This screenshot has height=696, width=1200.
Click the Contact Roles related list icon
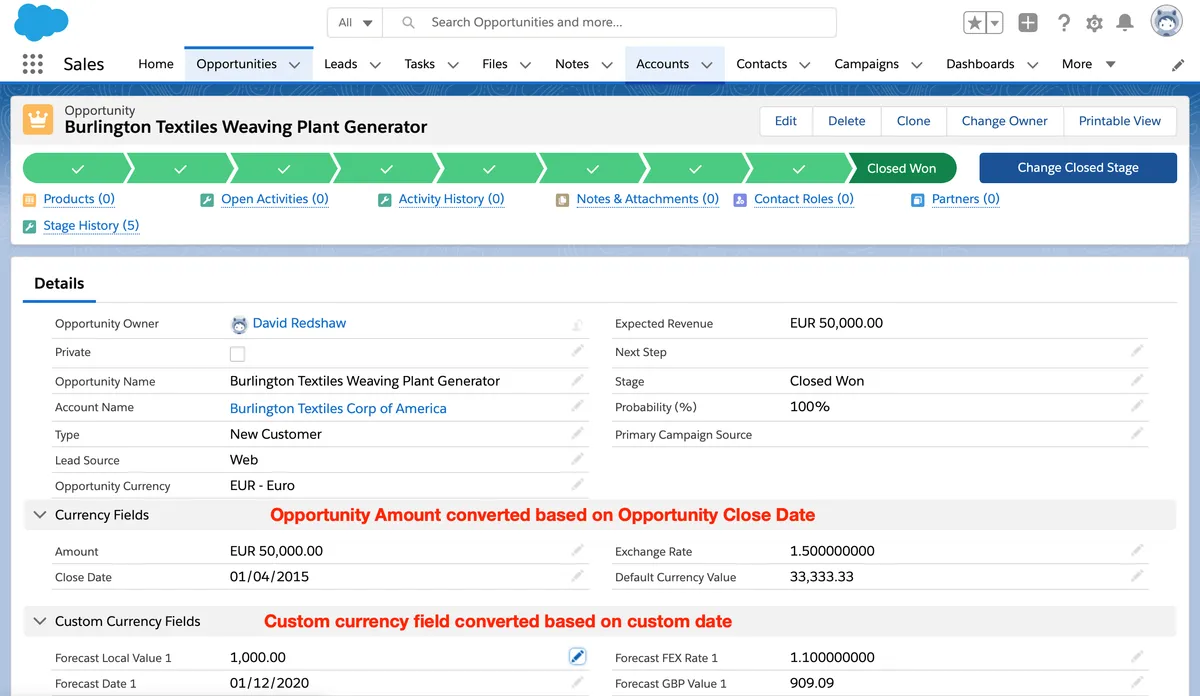(x=740, y=200)
